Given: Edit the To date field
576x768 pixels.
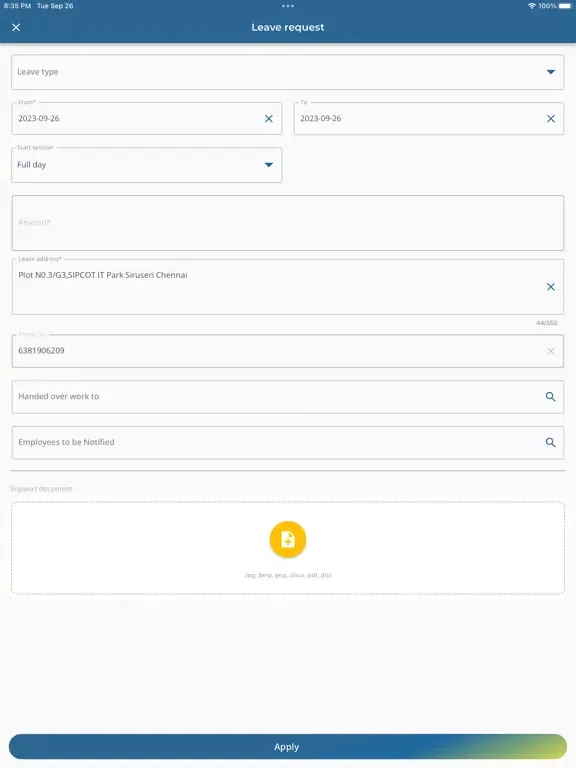Looking at the screenshot, I should pyautogui.click(x=429, y=119).
